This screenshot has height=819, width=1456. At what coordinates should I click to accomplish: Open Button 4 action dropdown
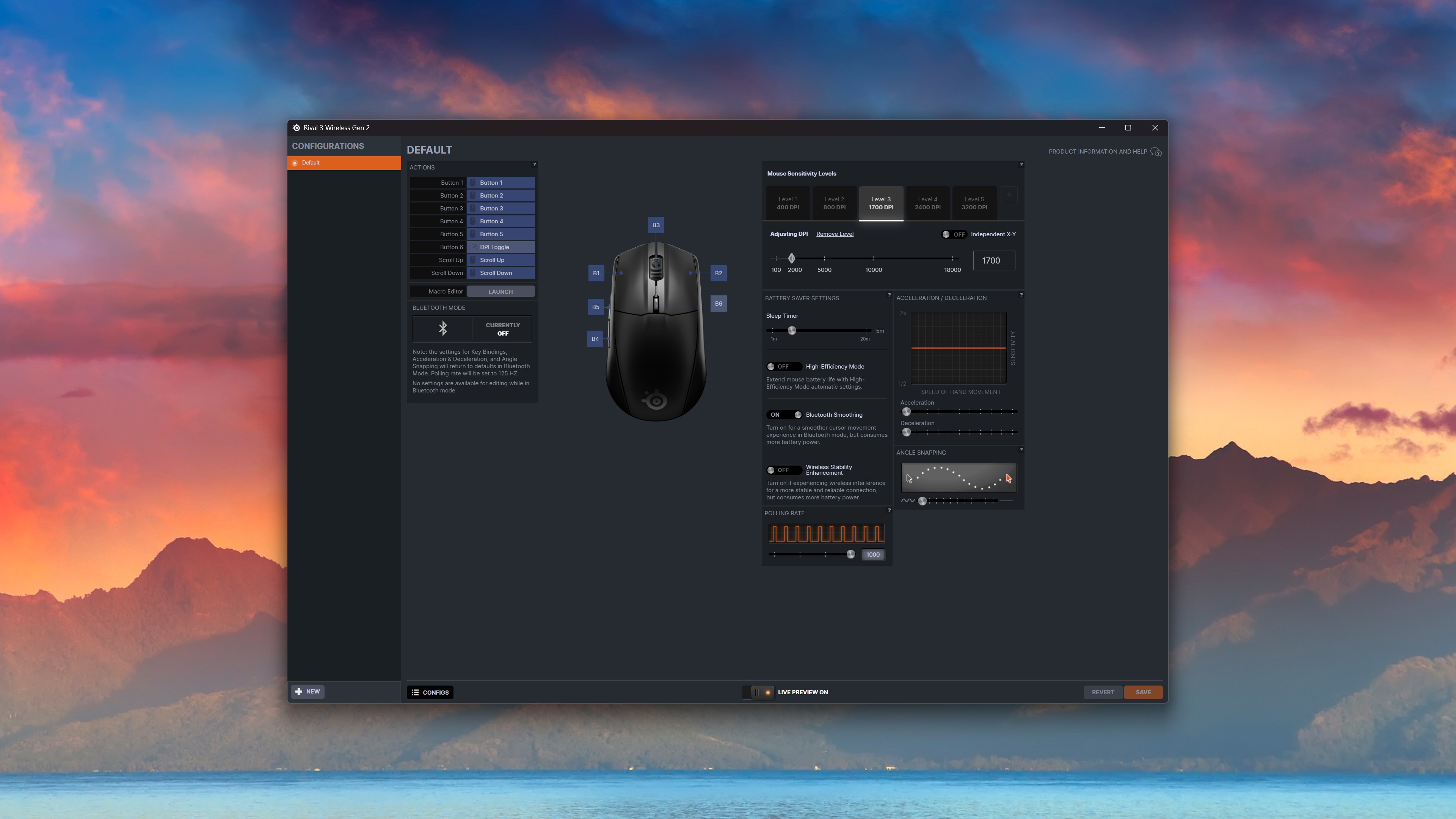[x=501, y=221]
